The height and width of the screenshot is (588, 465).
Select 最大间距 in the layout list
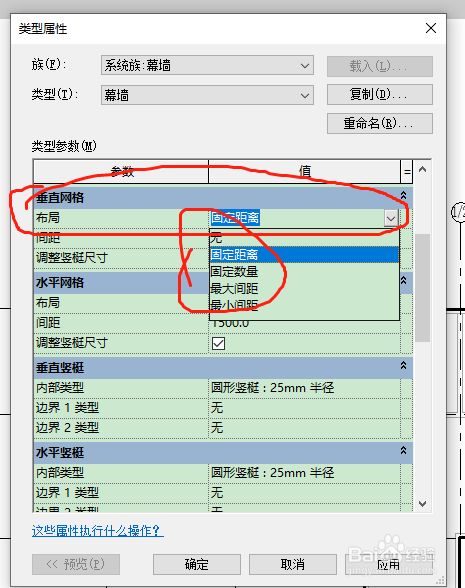pyautogui.click(x=304, y=288)
